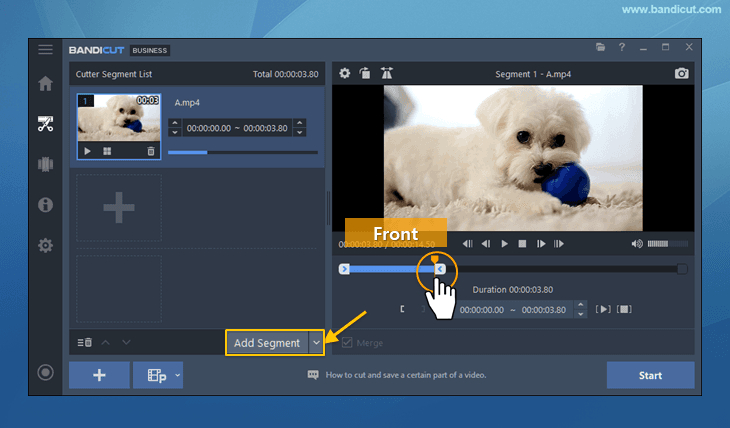Click the segment start handle on the timeline

(344, 269)
